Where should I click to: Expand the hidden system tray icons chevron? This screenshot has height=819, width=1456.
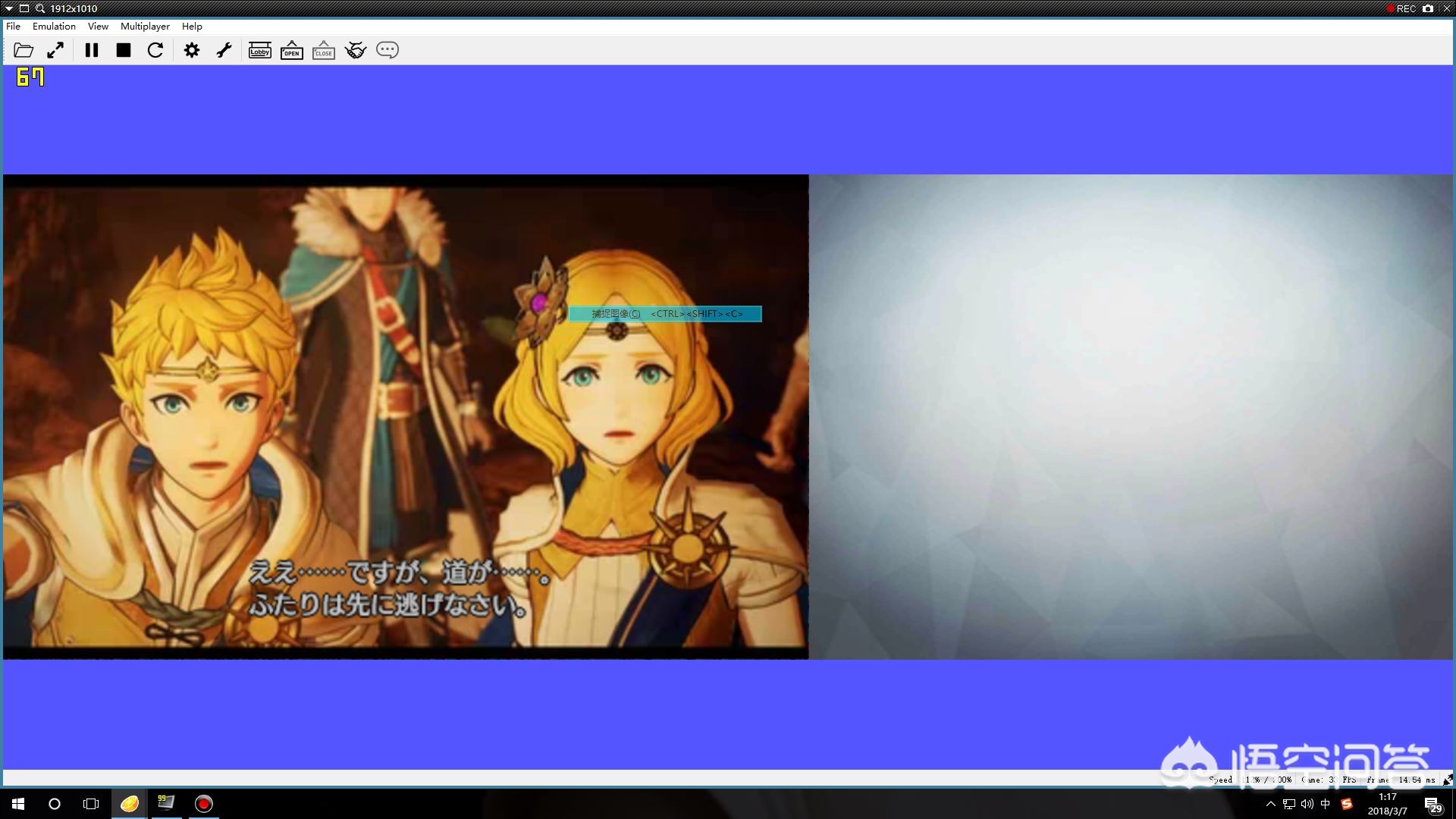pyautogui.click(x=1271, y=804)
